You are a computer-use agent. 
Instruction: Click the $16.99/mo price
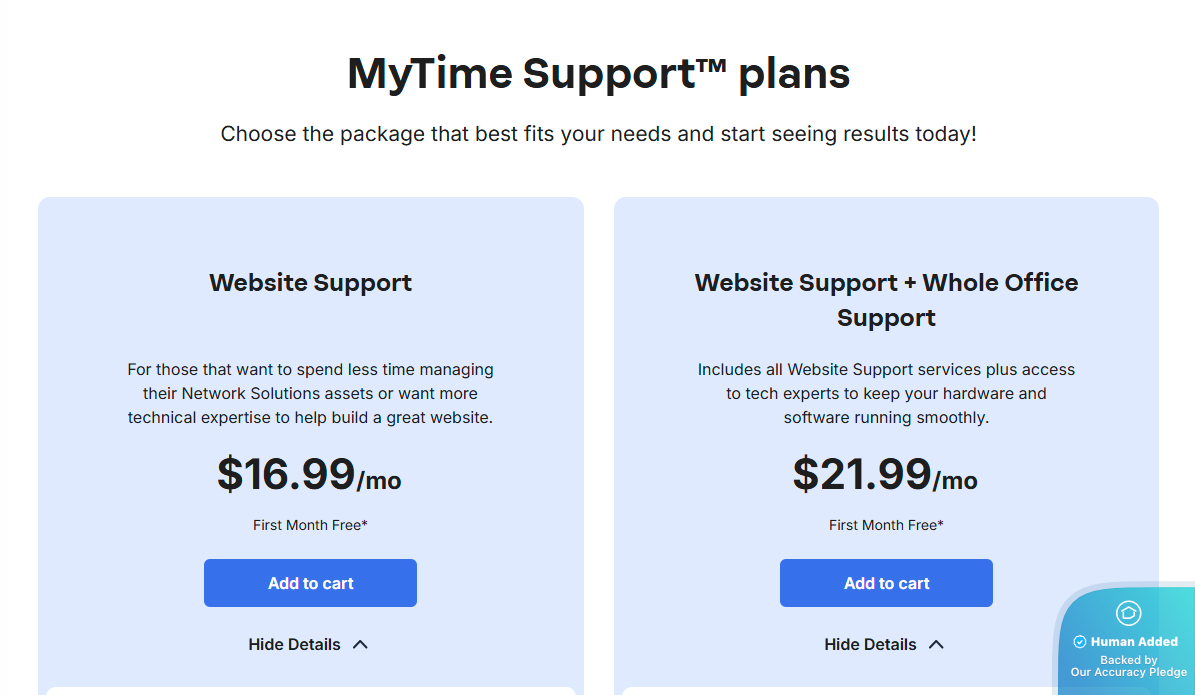click(x=309, y=475)
